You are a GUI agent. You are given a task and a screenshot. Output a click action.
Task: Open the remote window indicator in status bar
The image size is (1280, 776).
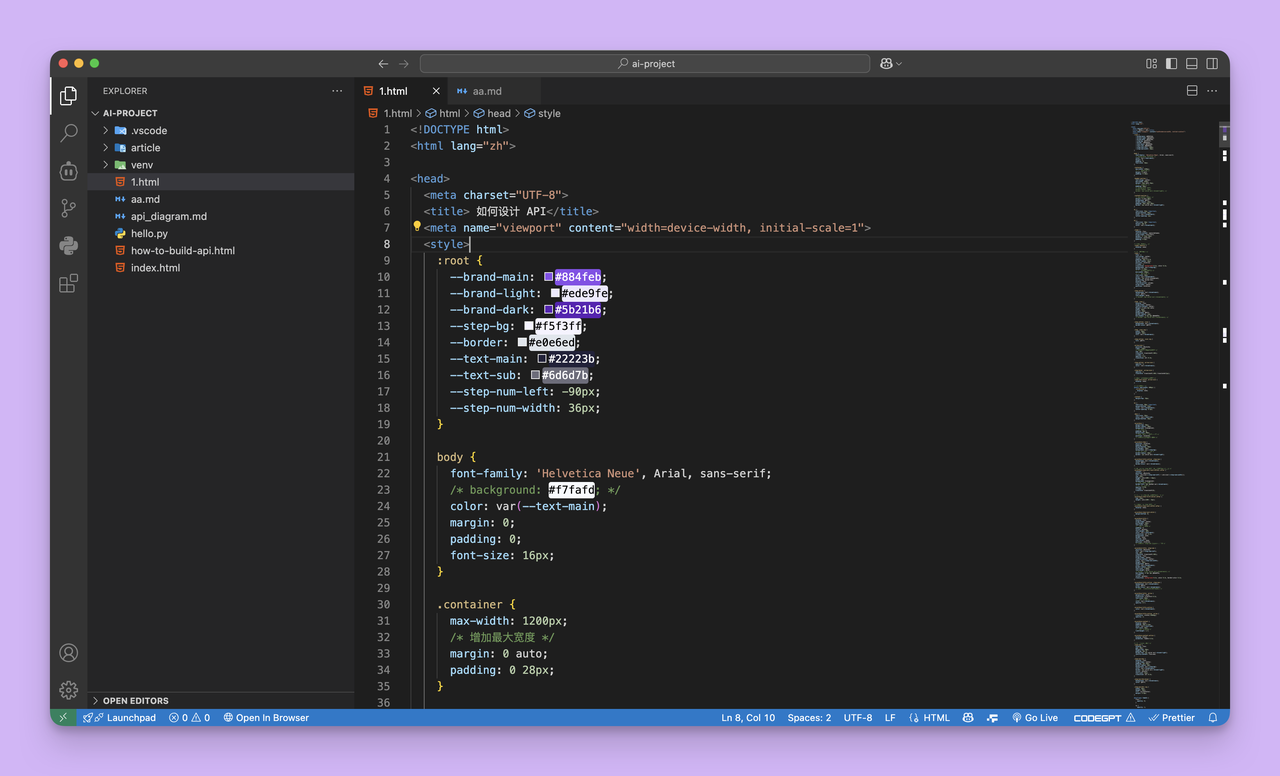(63, 718)
